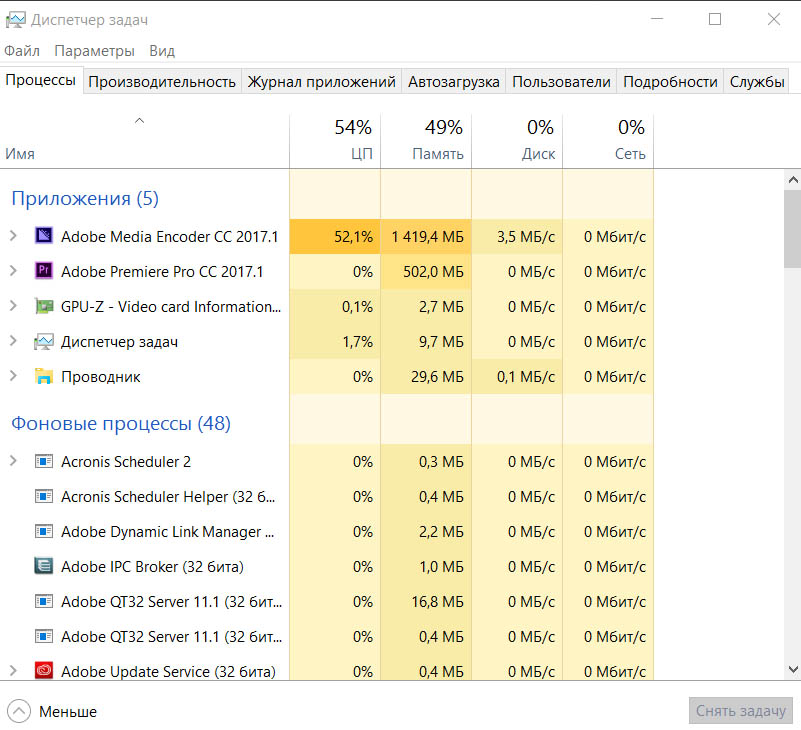Screen dimensions: 801x730
Task: Click the scrollbar down arrow
Action: coord(792,669)
